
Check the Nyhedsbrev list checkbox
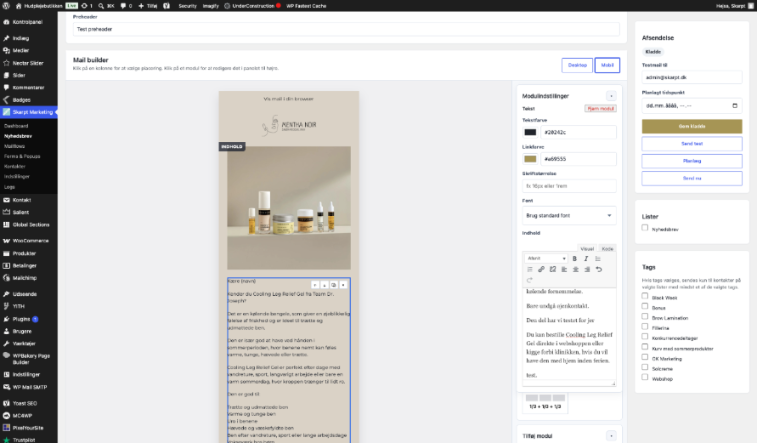click(x=645, y=228)
